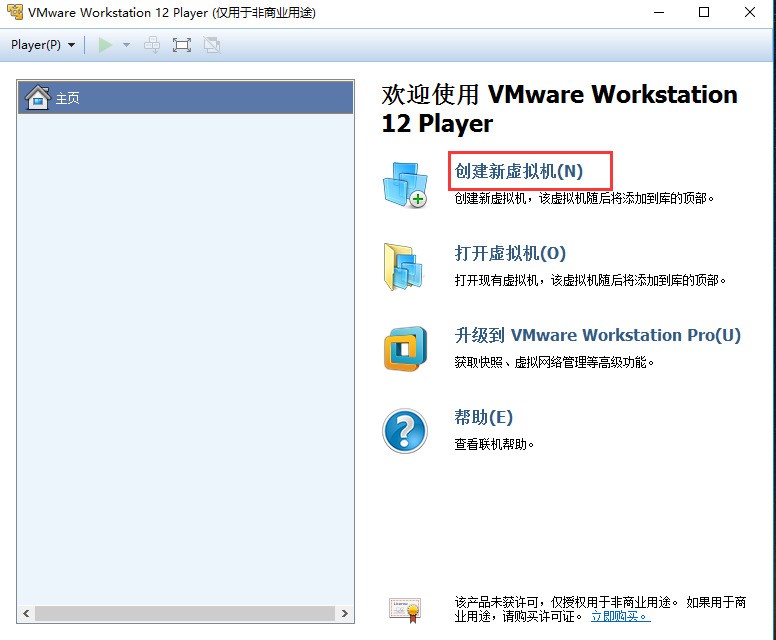Minimize the VMware Player window
The height and width of the screenshot is (640, 776).
tap(659, 12)
